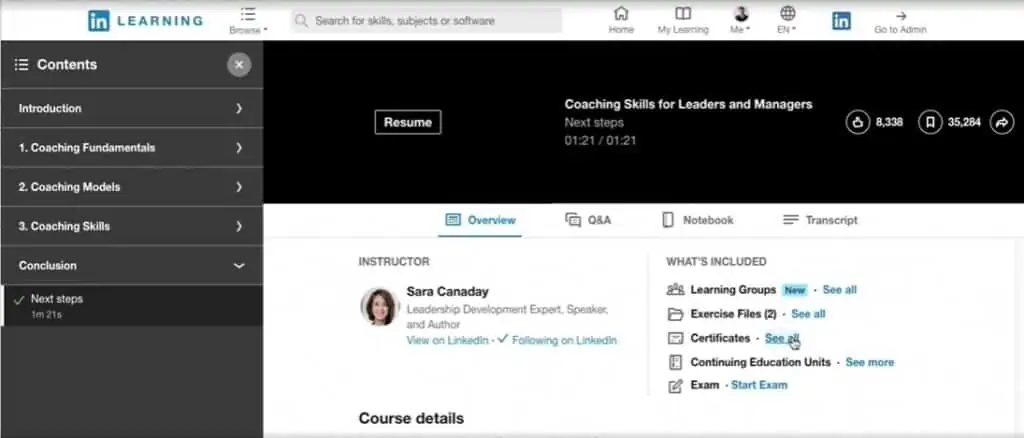1024x438 pixels.
Task: Share the course via arrow icon
Action: click(x=1002, y=122)
